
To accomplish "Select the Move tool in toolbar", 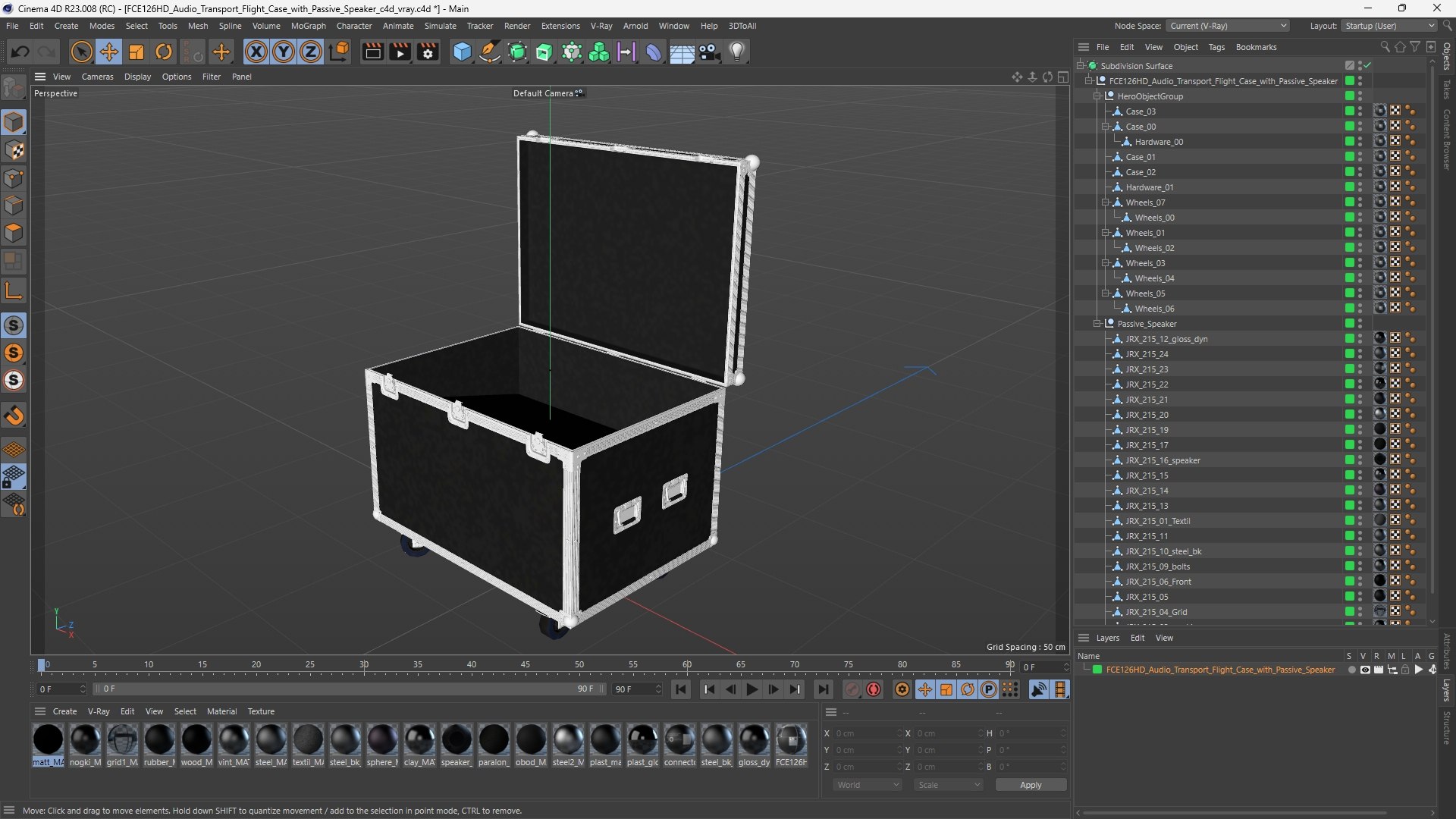I will click(x=109, y=52).
